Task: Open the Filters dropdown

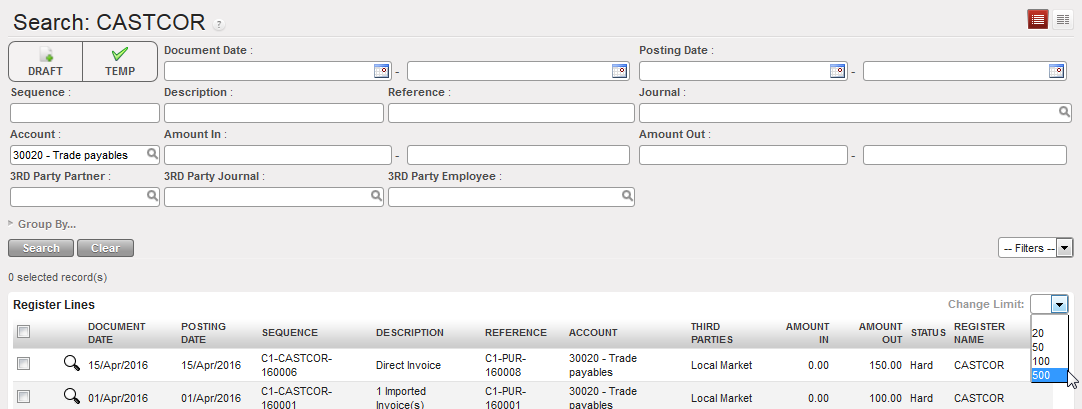Action: coord(1036,248)
